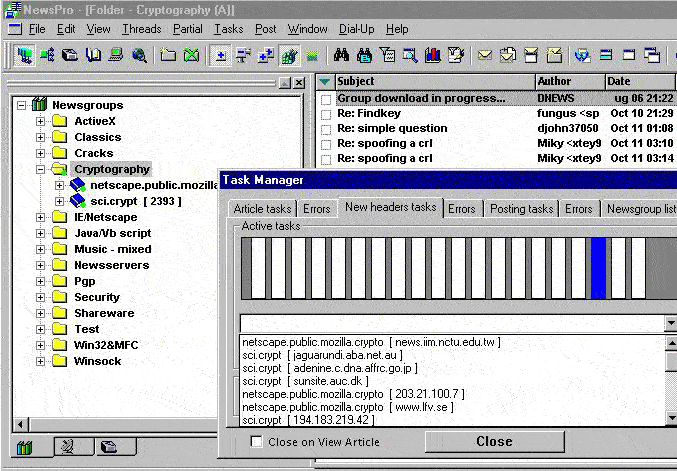This screenshot has height=471, width=677.
Task: Click the bar chart icon in toolbar
Action: (x=433, y=55)
